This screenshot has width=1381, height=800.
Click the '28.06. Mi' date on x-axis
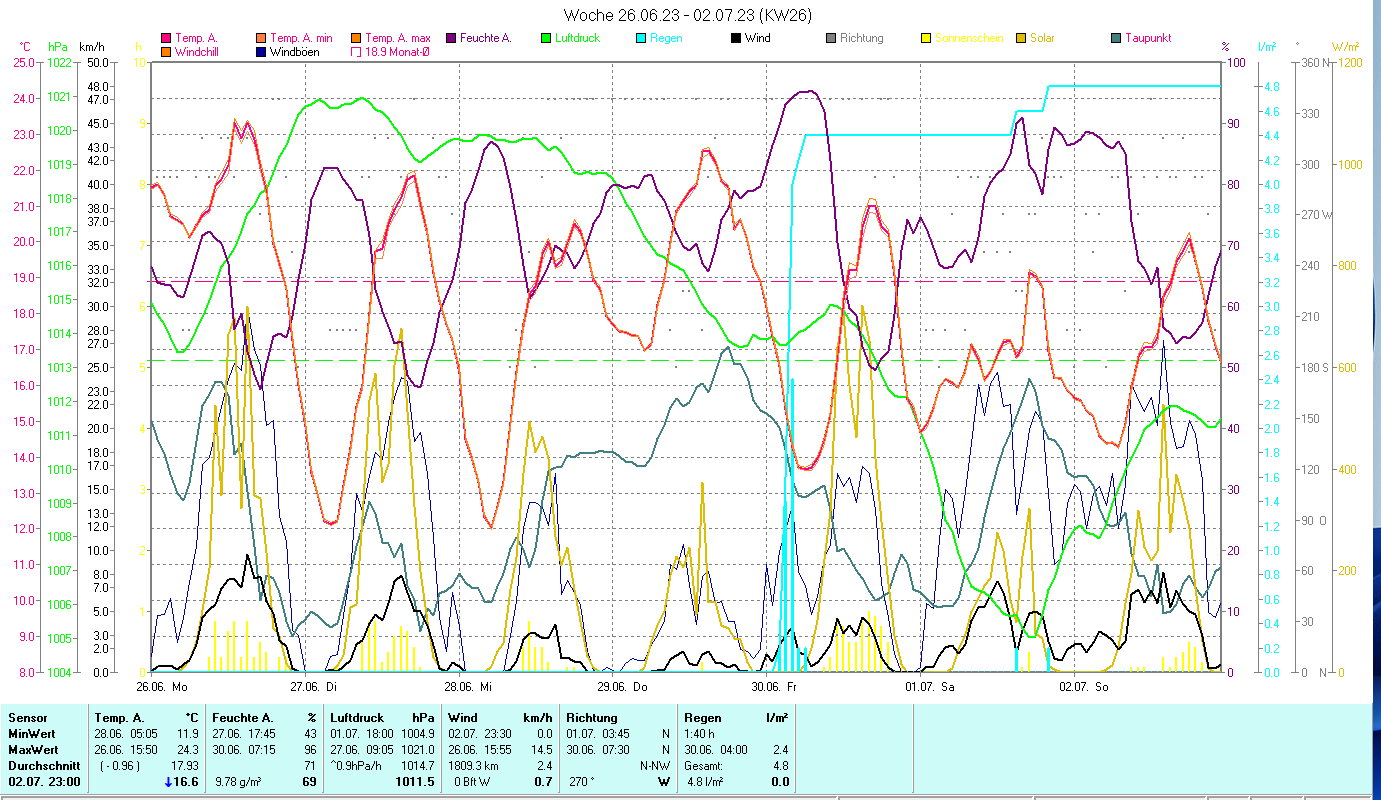(468, 687)
